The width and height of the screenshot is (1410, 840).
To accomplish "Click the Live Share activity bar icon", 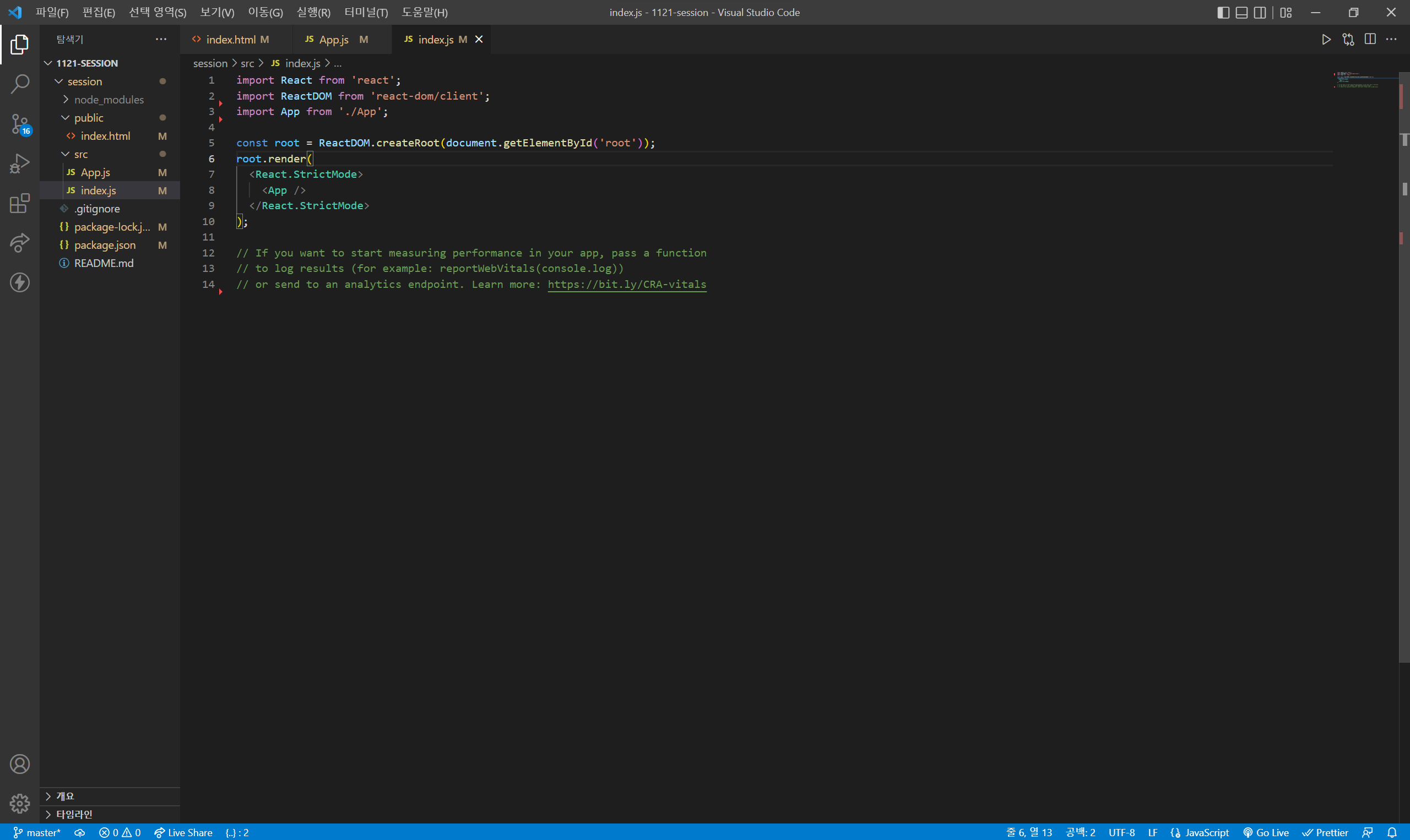I will click(x=20, y=243).
